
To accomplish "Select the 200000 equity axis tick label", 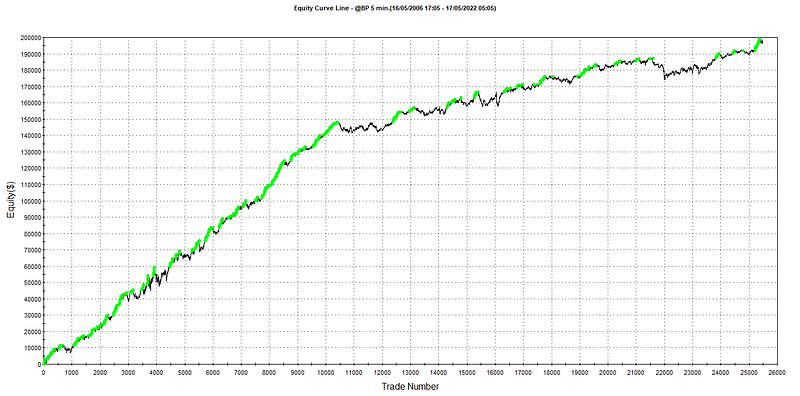I will 31,38.
